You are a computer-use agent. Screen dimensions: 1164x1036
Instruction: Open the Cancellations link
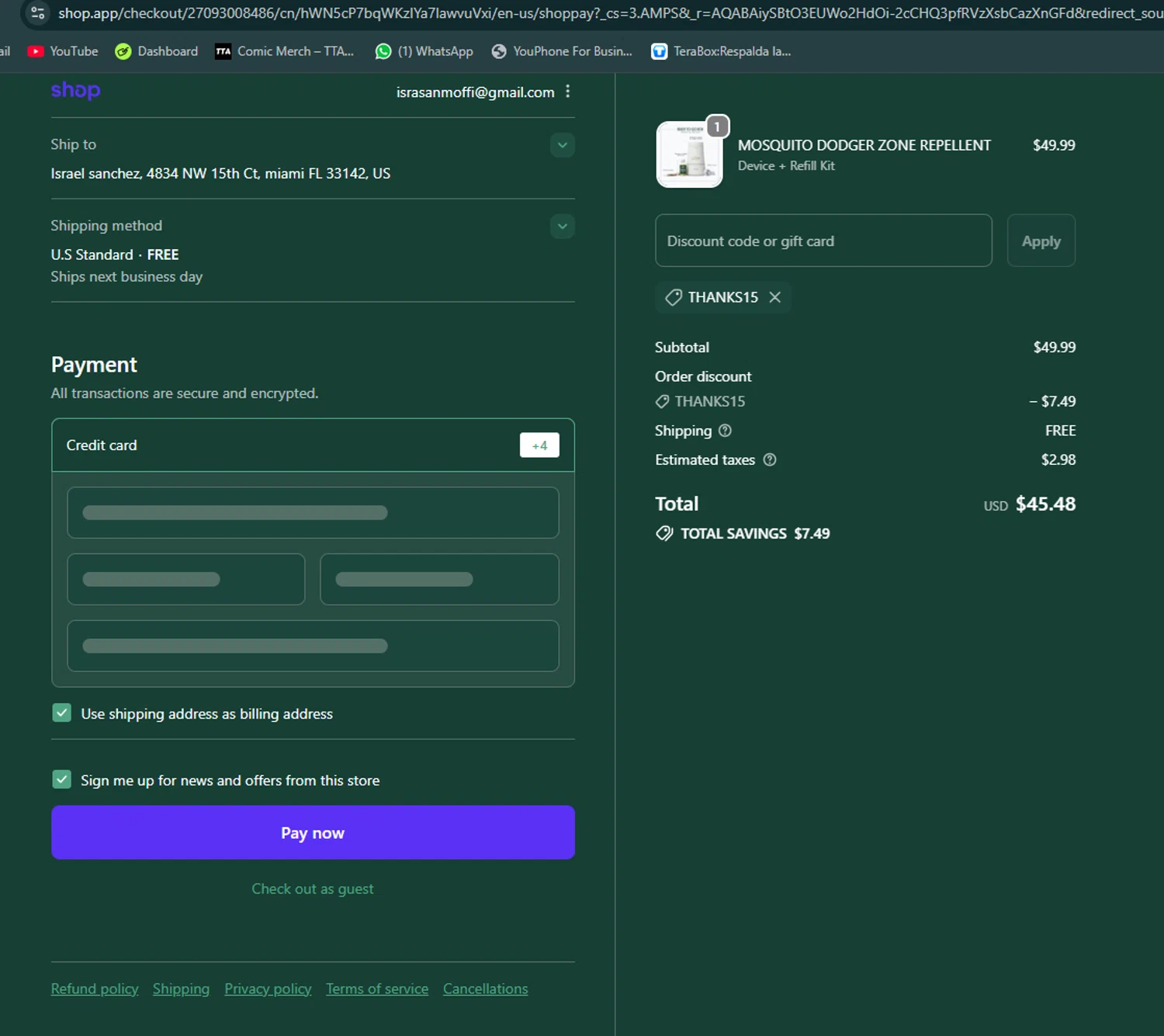coord(485,989)
